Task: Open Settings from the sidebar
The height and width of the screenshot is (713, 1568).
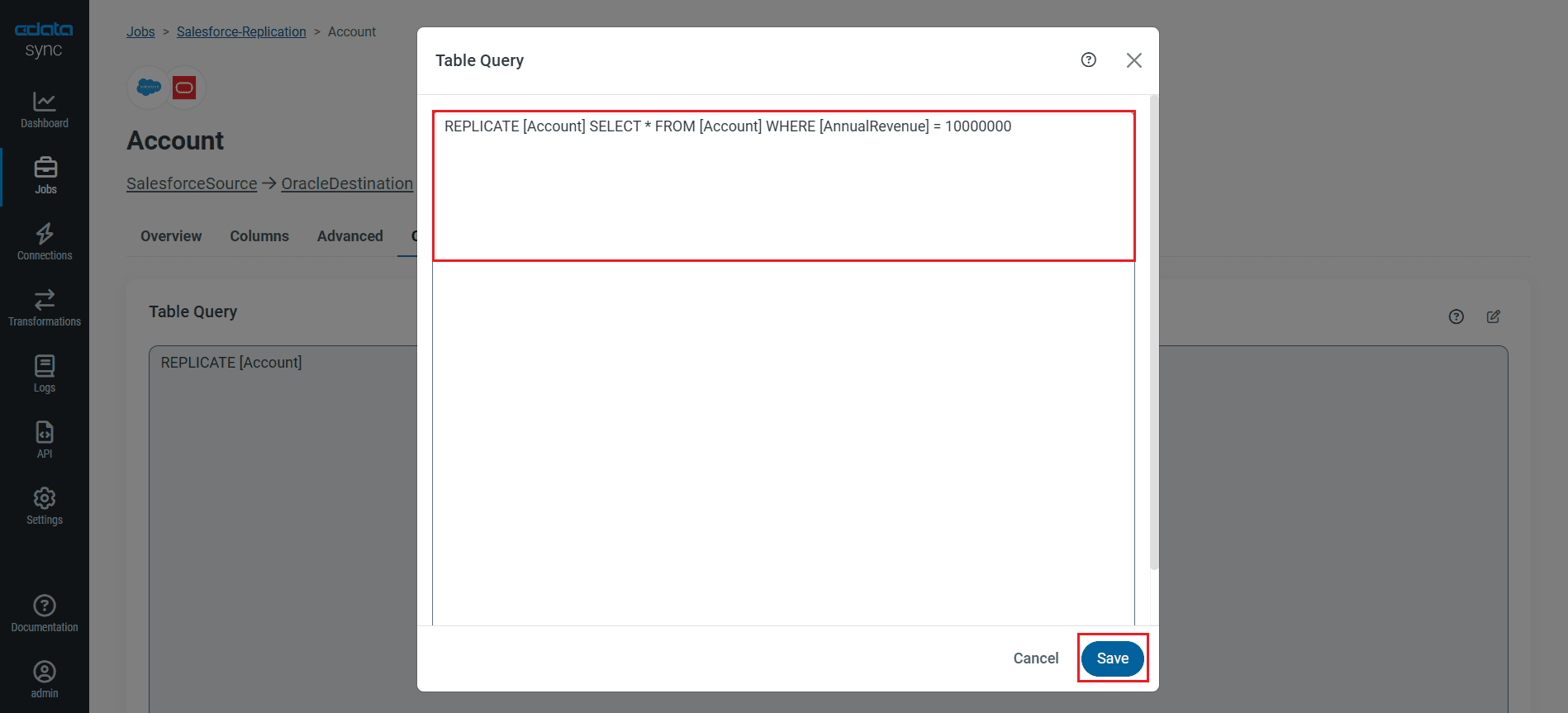Action: 45,506
